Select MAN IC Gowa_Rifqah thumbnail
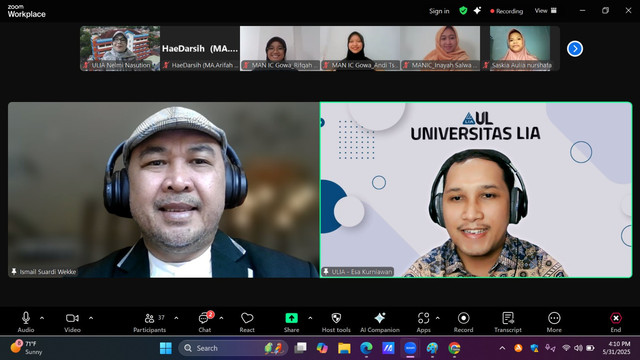640x360 pixels. (280, 49)
